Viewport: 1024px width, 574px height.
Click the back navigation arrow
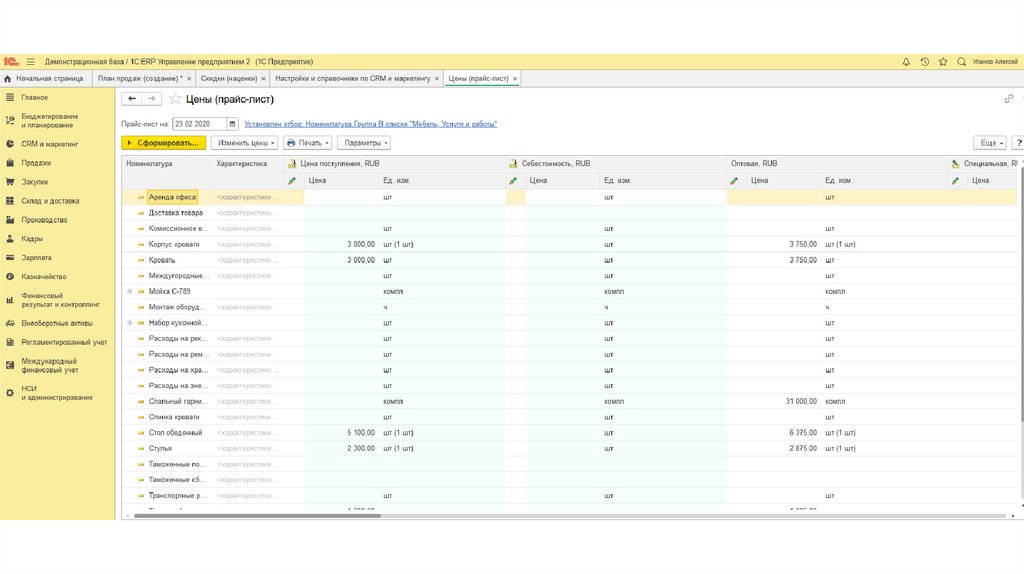tap(132, 99)
